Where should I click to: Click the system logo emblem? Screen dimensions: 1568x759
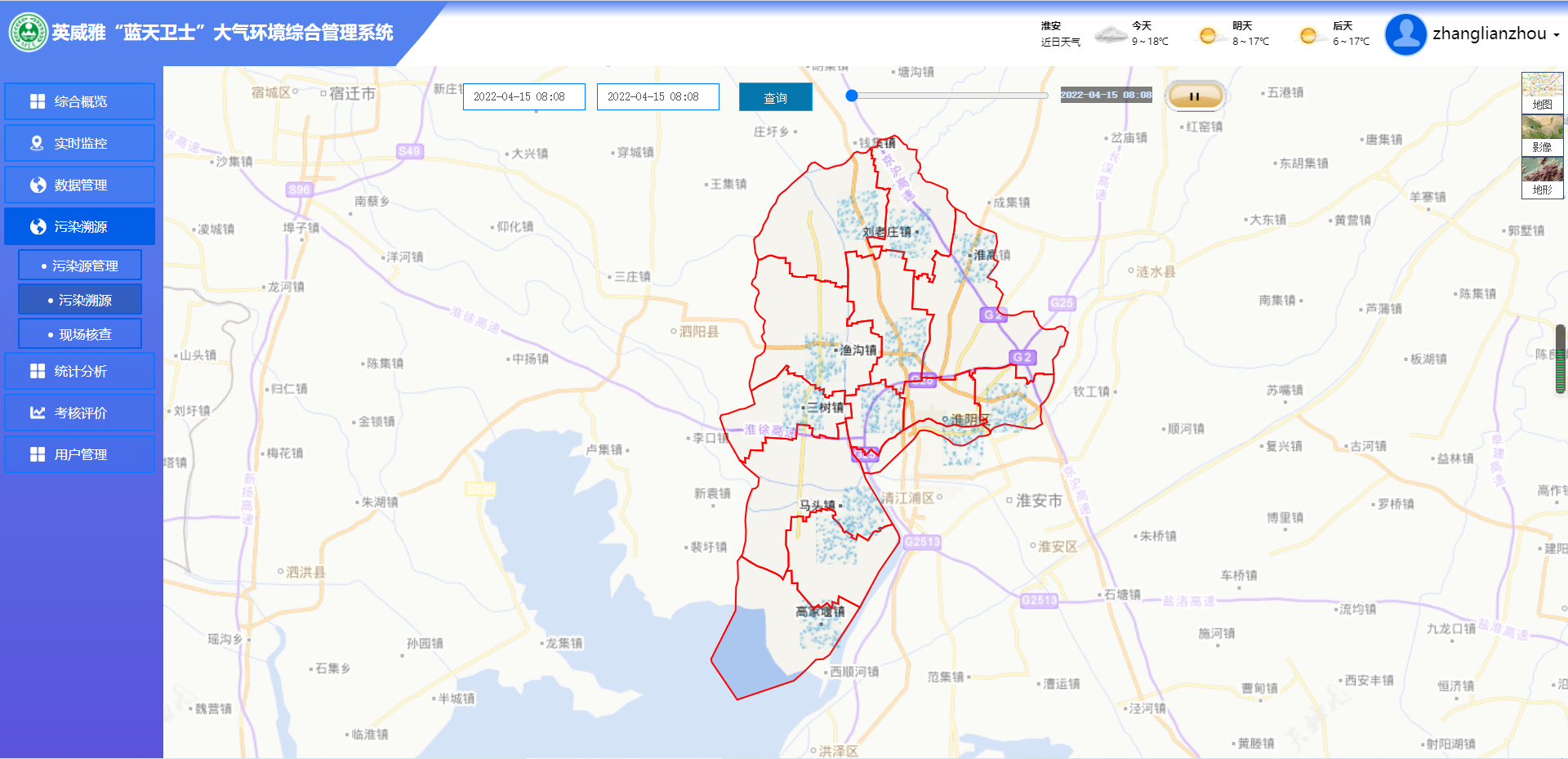pyautogui.click(x=28, y=33)
